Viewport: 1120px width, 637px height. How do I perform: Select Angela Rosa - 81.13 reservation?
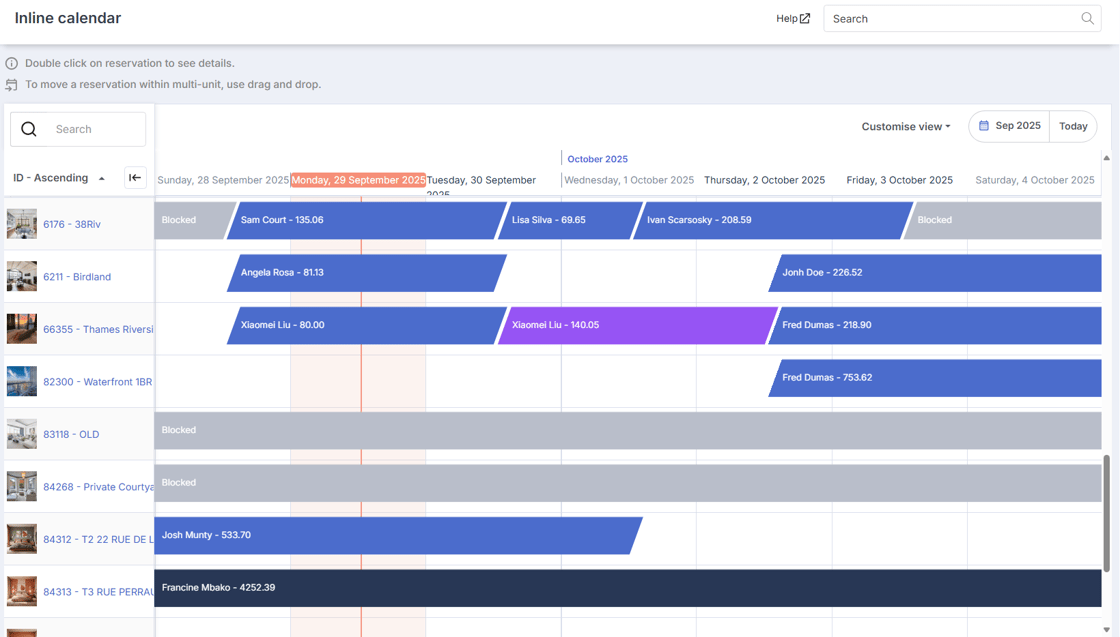[366, 273]
